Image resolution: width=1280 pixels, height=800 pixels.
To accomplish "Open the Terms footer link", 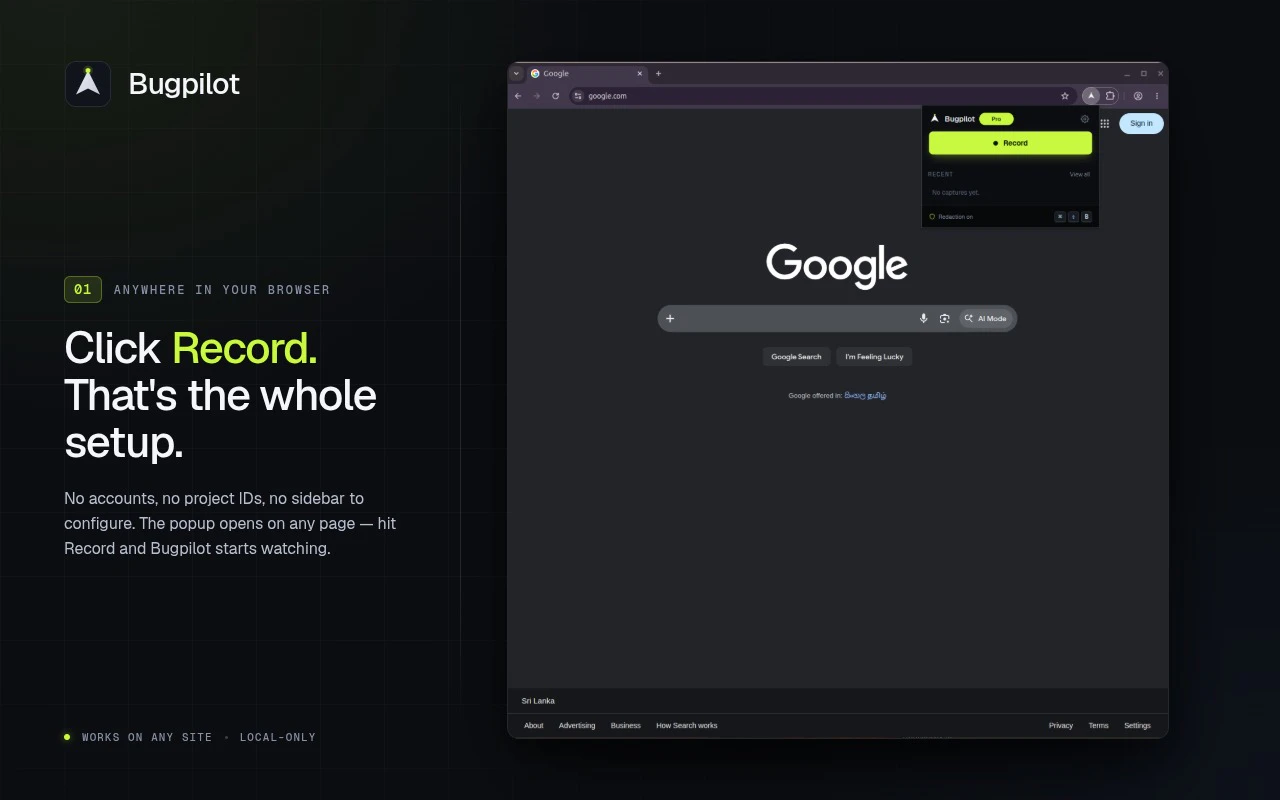I will click(x=1099, y=725).
